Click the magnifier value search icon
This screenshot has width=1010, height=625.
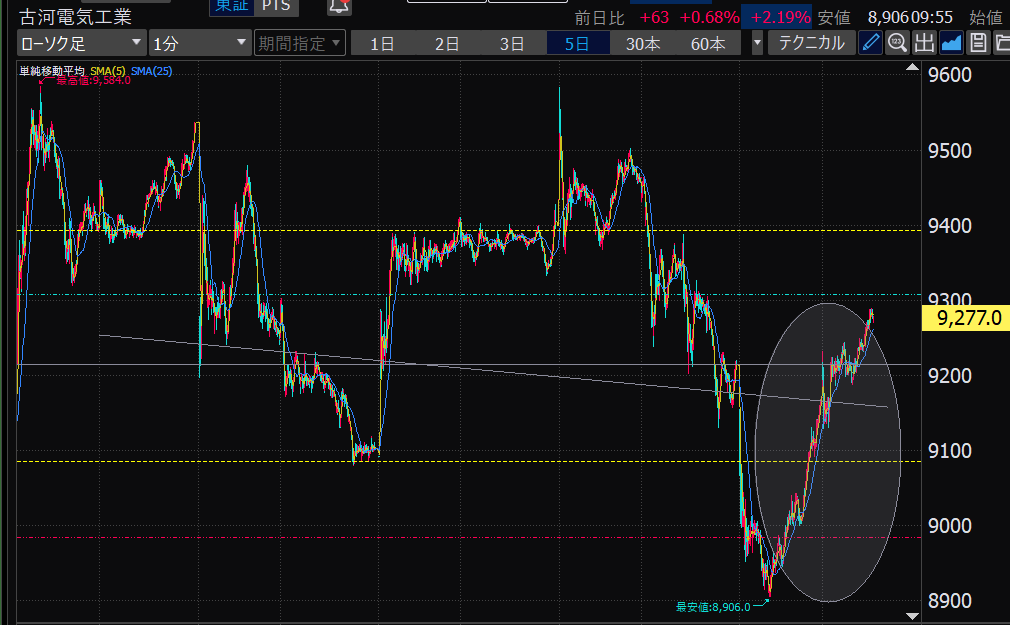[897, 43]
